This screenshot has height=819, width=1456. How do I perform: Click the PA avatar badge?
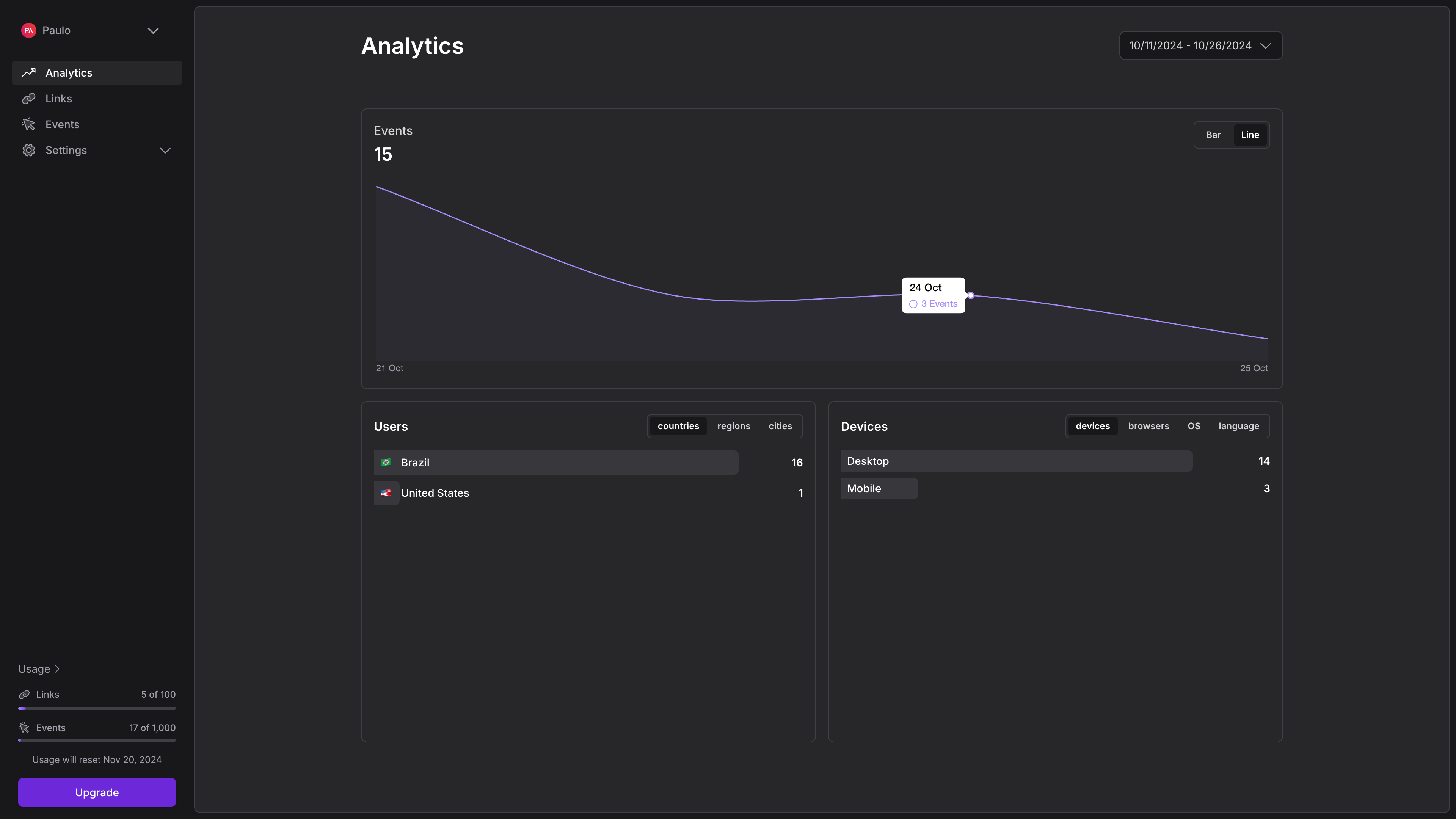click(x=29, y=30)
